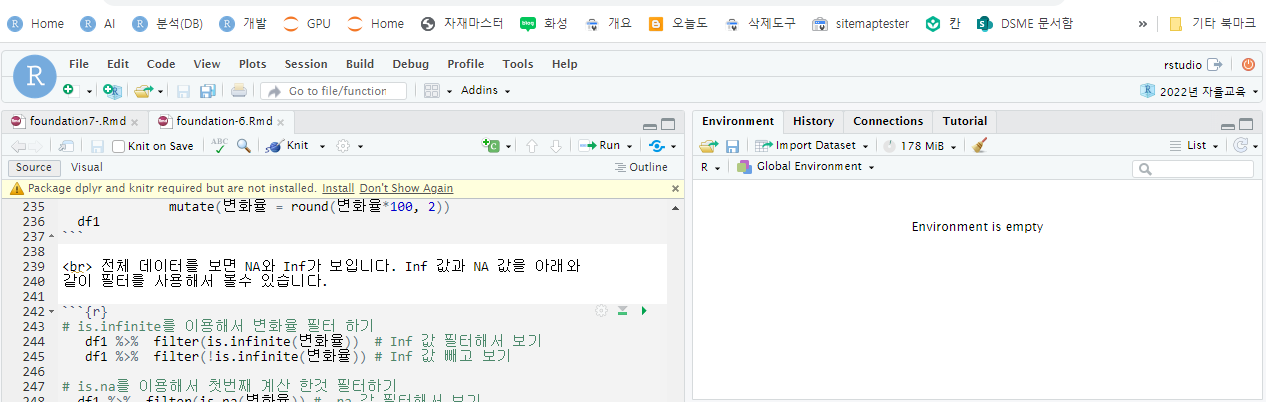Click the Install link for missing packages

click(x=338, y=188)
